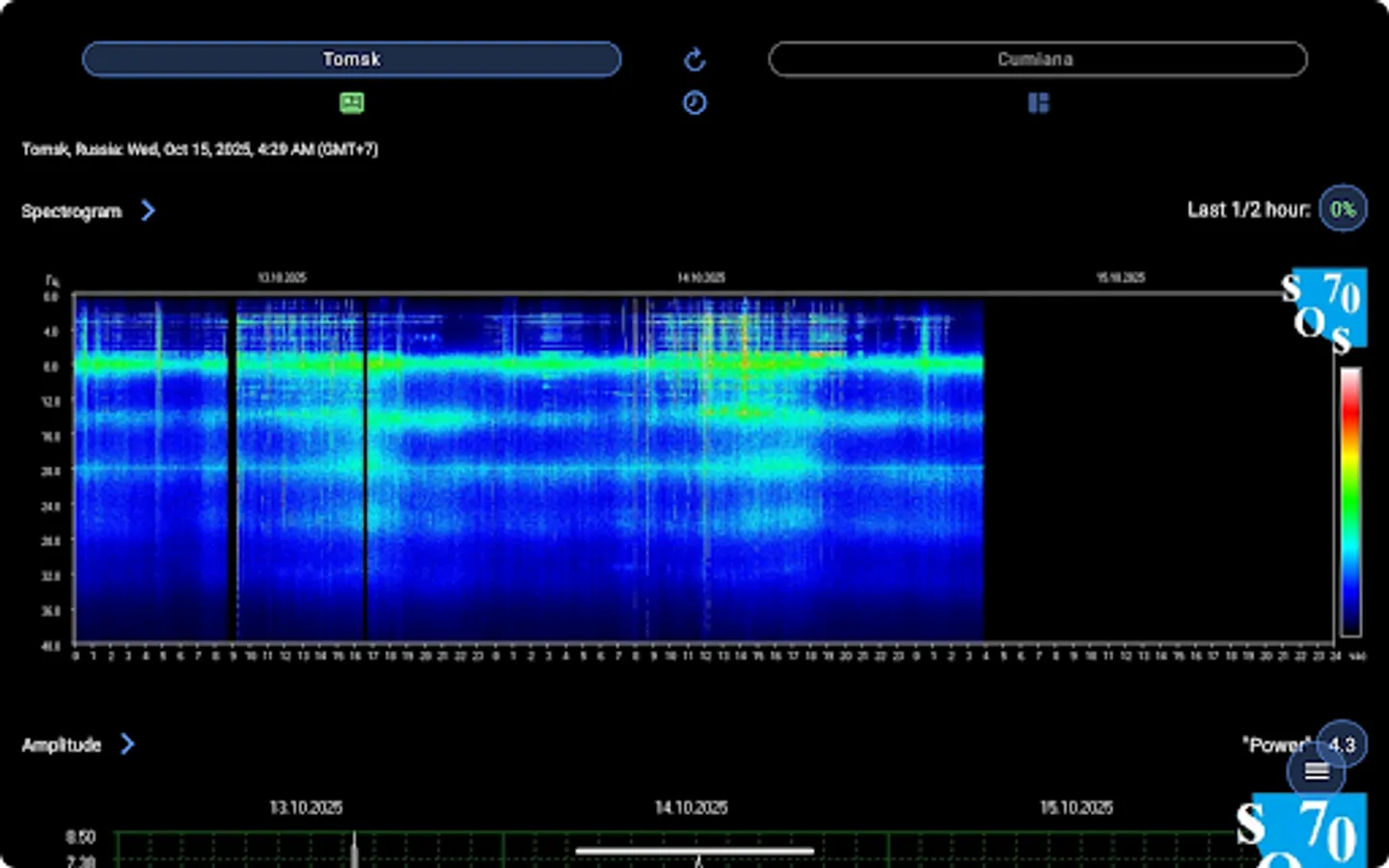The width and height of the screenshot is (1389, 868).
Task: Open the hamburger menu floating button
Action: click(x=1316, y=771)
